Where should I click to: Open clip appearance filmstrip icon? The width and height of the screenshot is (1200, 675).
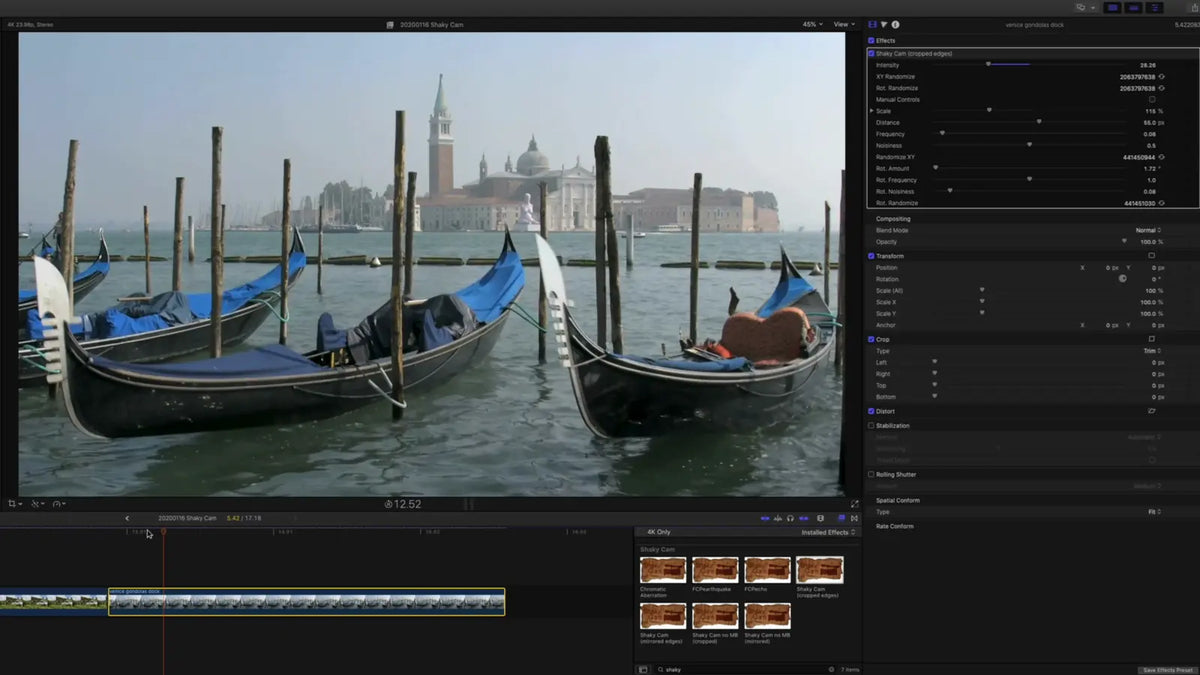pos(820,518)
